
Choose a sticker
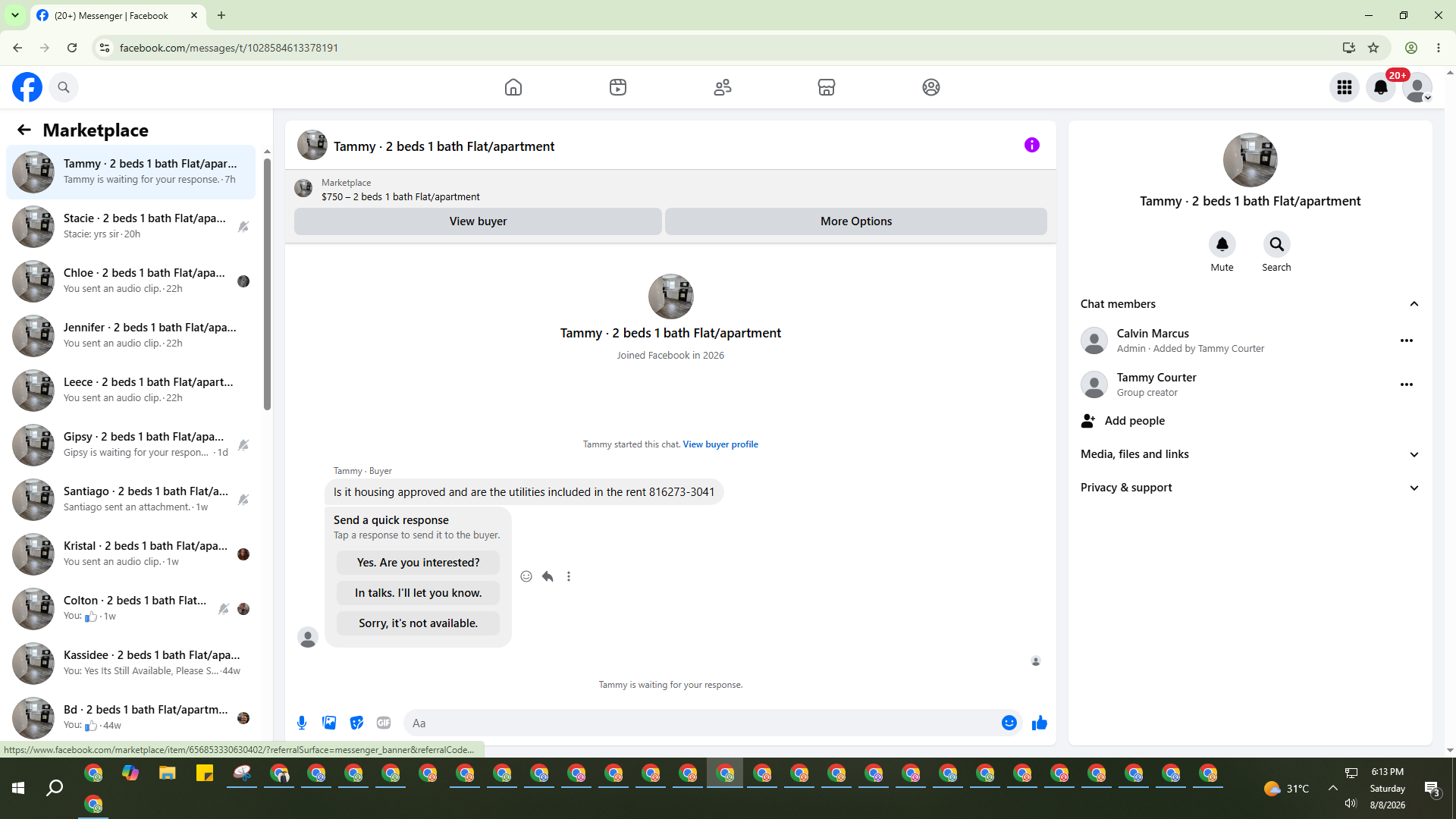(x=356, y=723)
